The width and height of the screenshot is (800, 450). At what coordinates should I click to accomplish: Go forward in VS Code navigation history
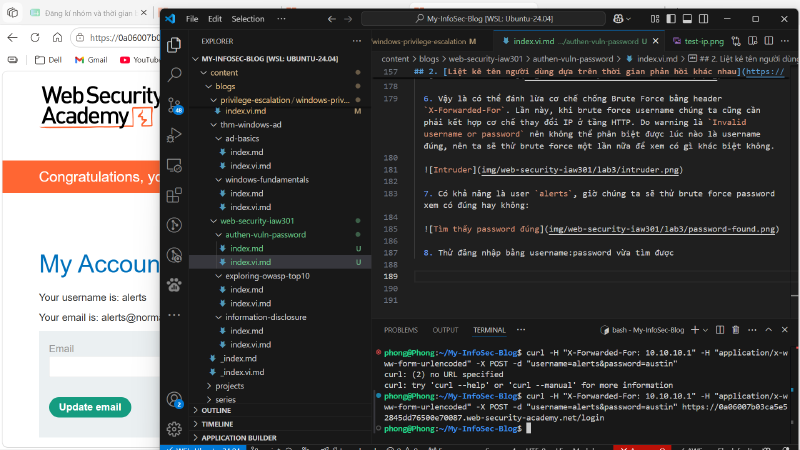pos(348,19)
